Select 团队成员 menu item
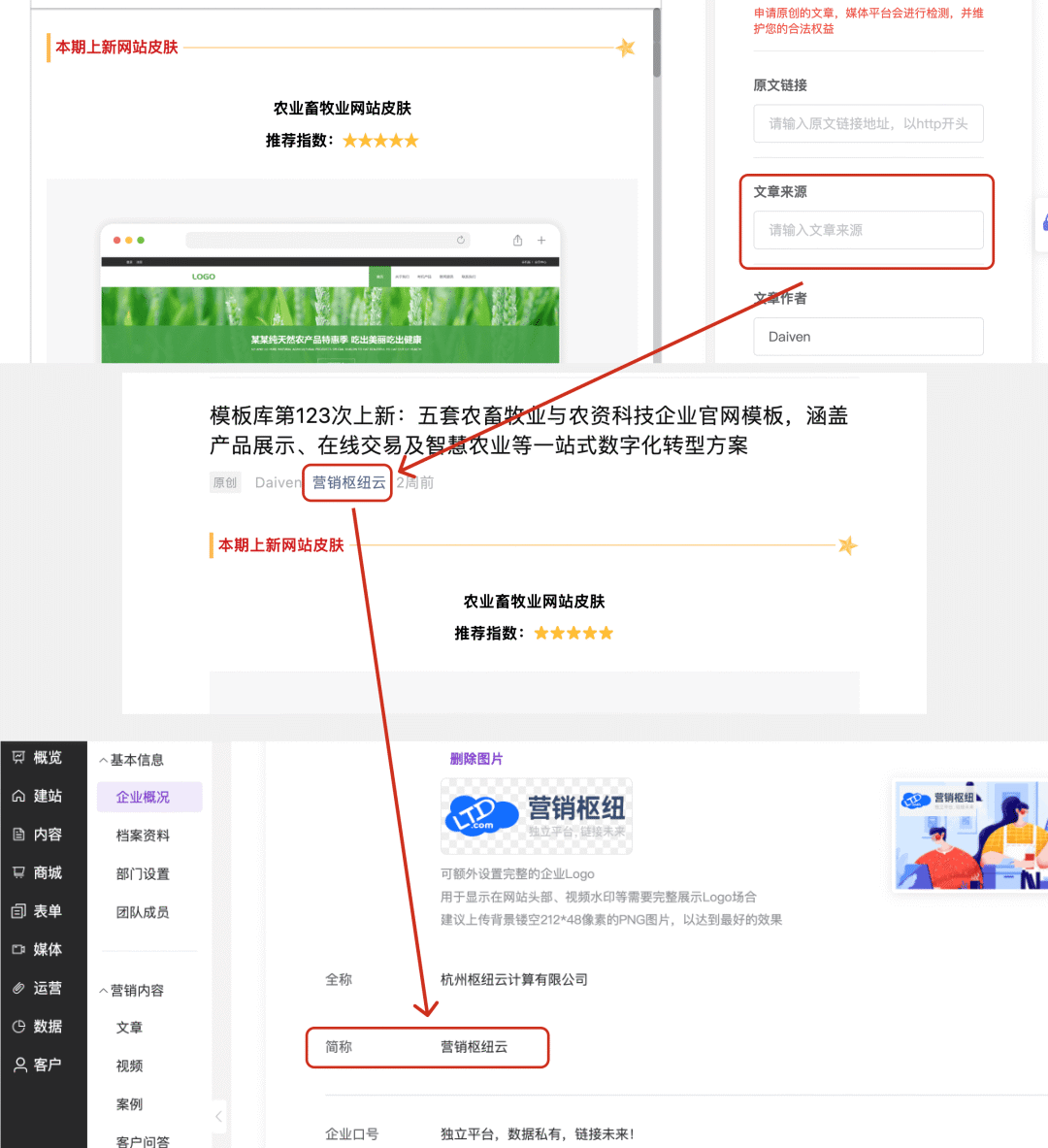Image resolution: width=1048 pixels, height=1148 pixels. pos(143,912)
